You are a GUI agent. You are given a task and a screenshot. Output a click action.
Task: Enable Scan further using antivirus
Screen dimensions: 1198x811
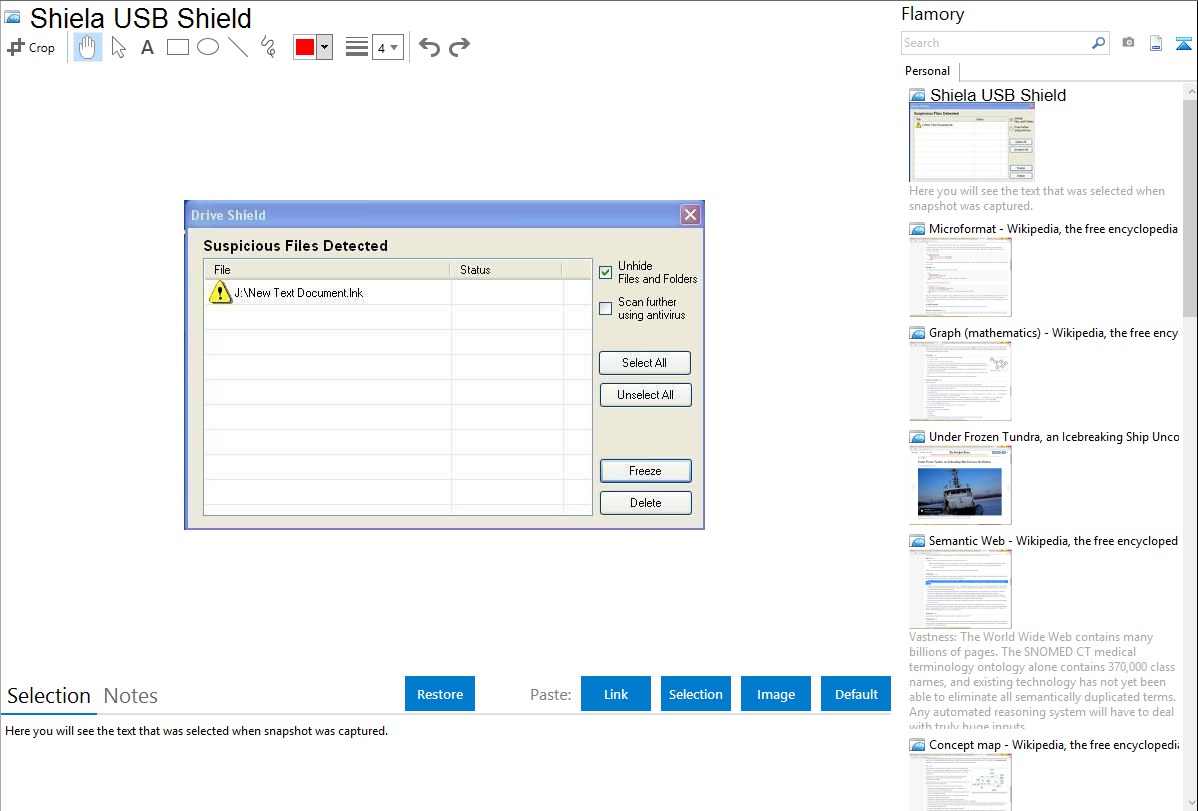[606, 308]
